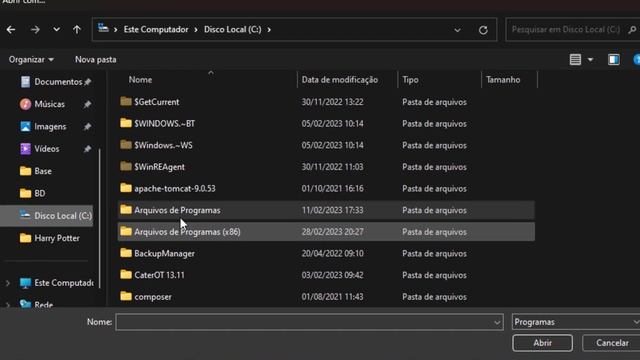Screen dimensions: 640x360
Task: Click the date 28/02/2023 20:27
Action: pos(332,232)
